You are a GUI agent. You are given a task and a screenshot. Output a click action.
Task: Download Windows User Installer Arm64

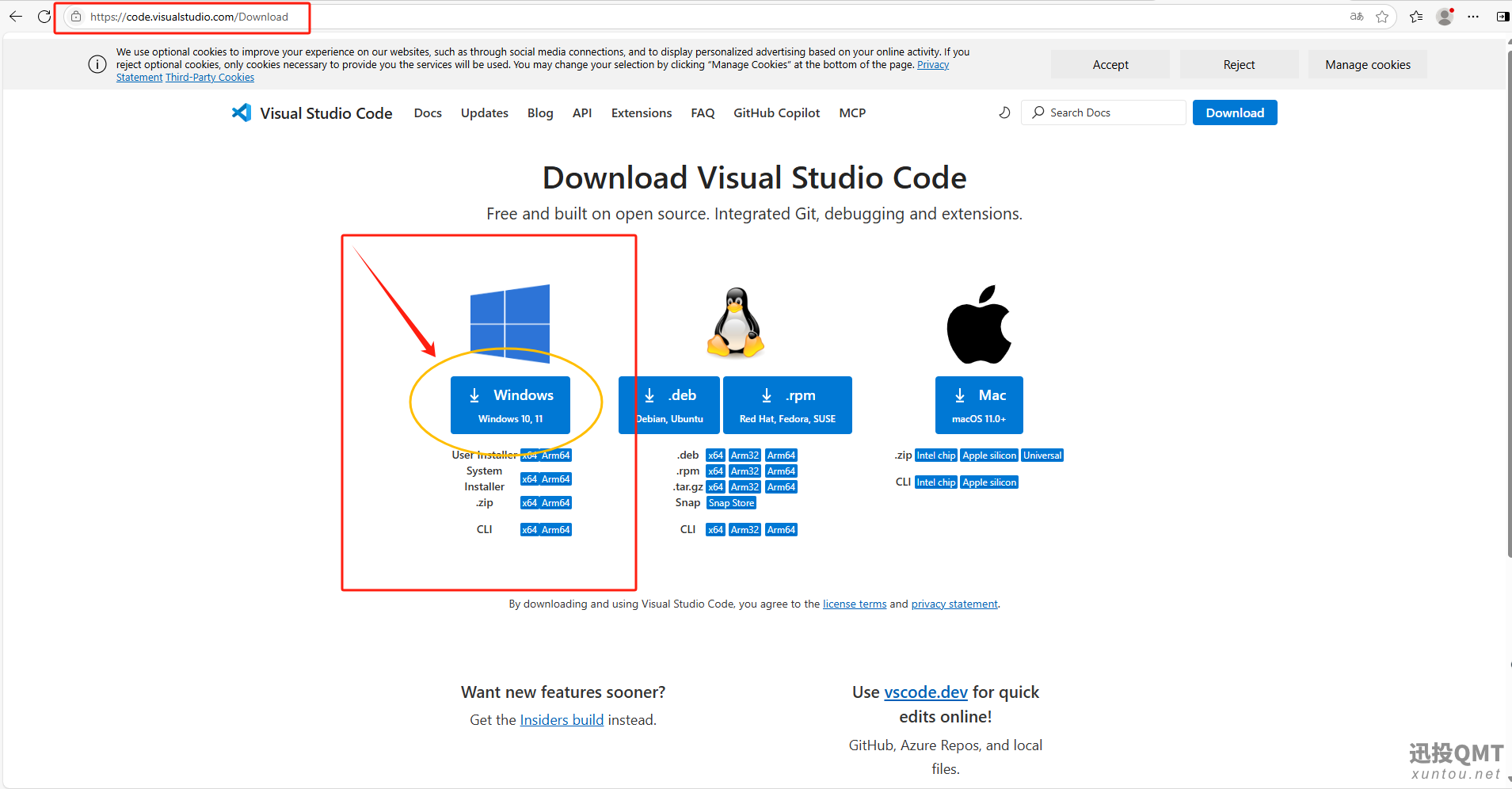[556, 455]
